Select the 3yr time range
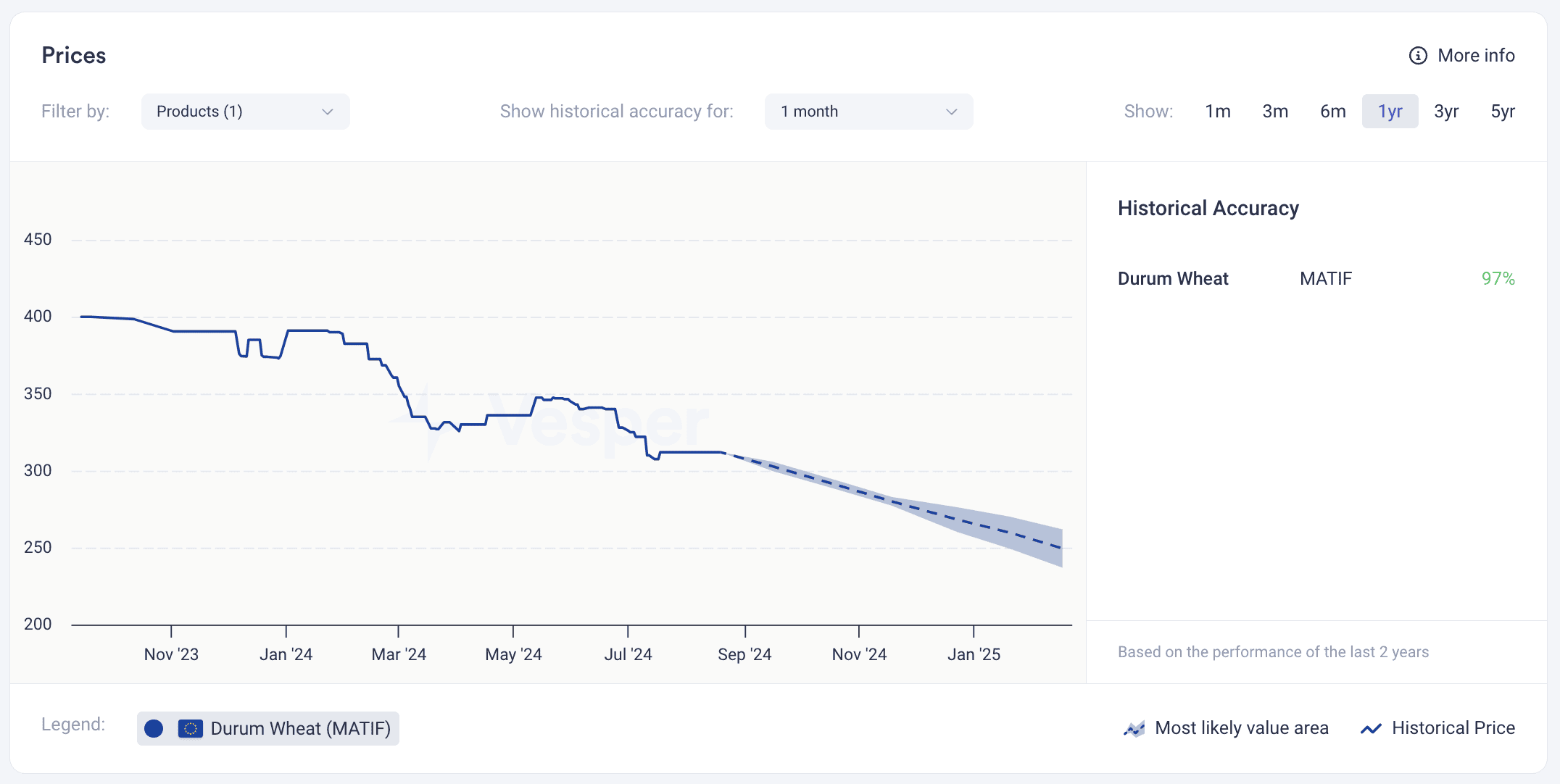This screenshot has height=784, width=1560. 1446,112
